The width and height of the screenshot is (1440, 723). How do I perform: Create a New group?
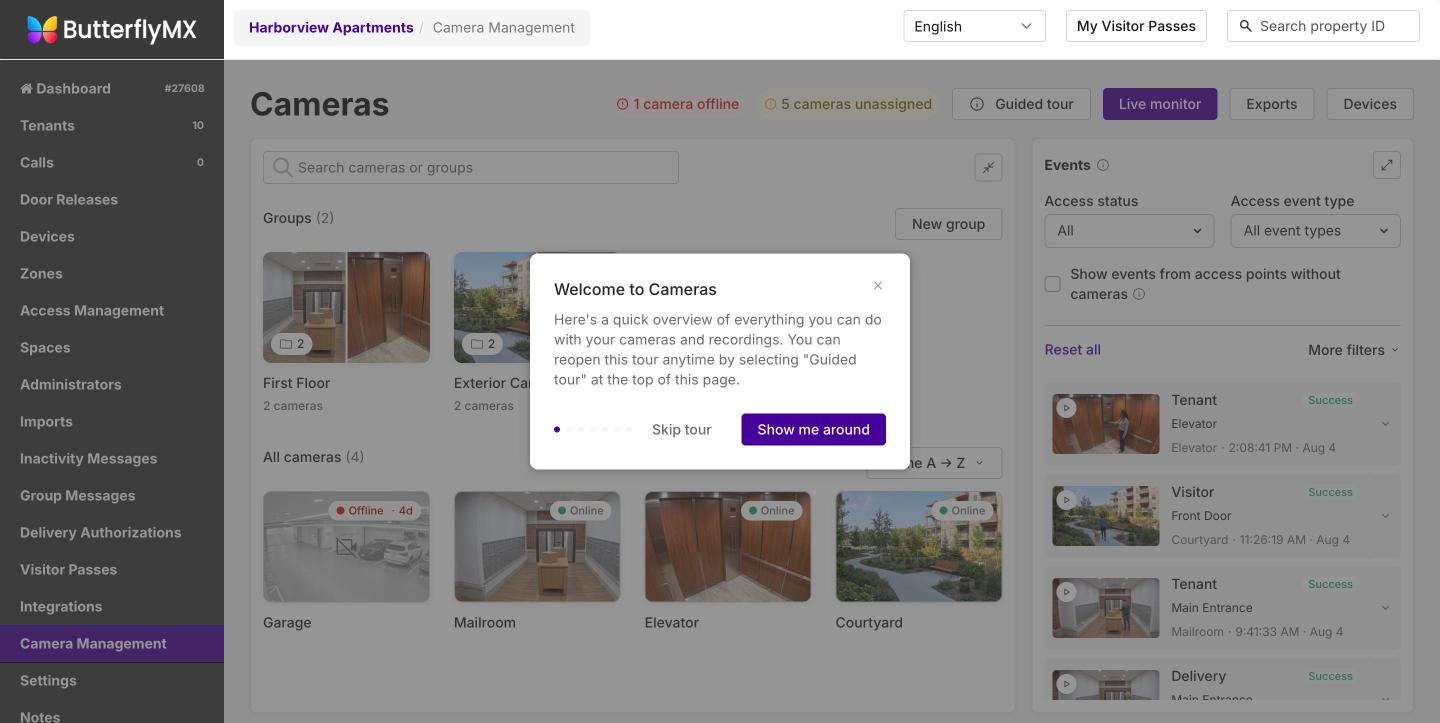[948, 224]
